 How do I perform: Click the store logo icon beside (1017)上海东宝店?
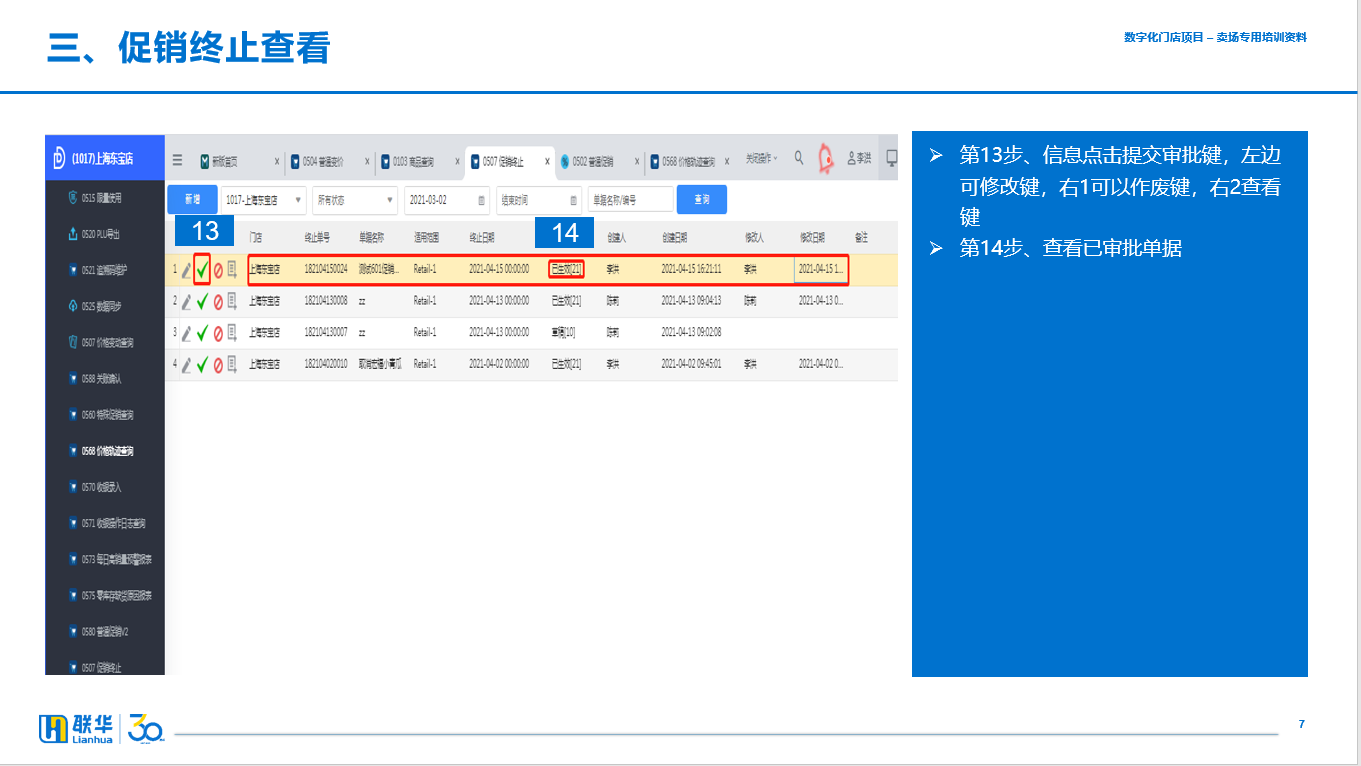click(x=59, y=158)
